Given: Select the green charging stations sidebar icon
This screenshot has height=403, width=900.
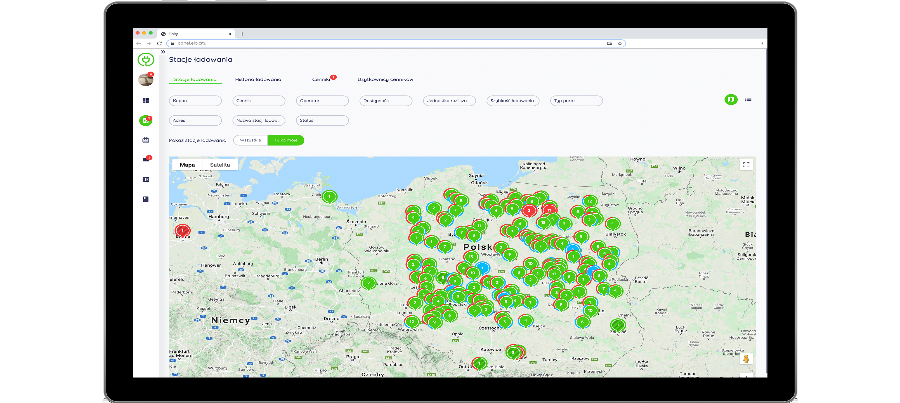Looking at the screenshot, I should (x=146, y=120).
